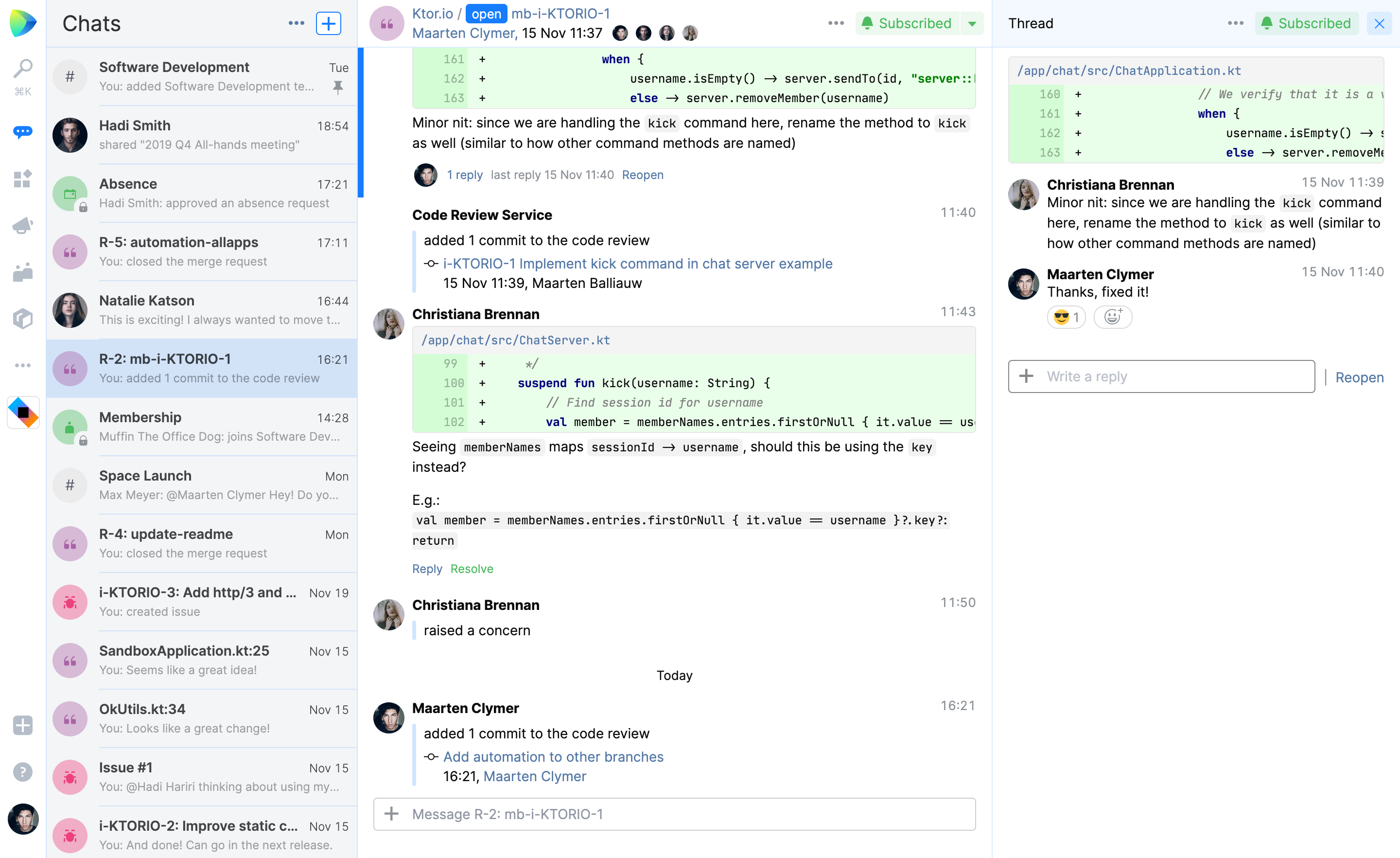Screen dimensions: 1400x858
Task: Expand the Subscribed dropdown arrow
Action: 972,23
